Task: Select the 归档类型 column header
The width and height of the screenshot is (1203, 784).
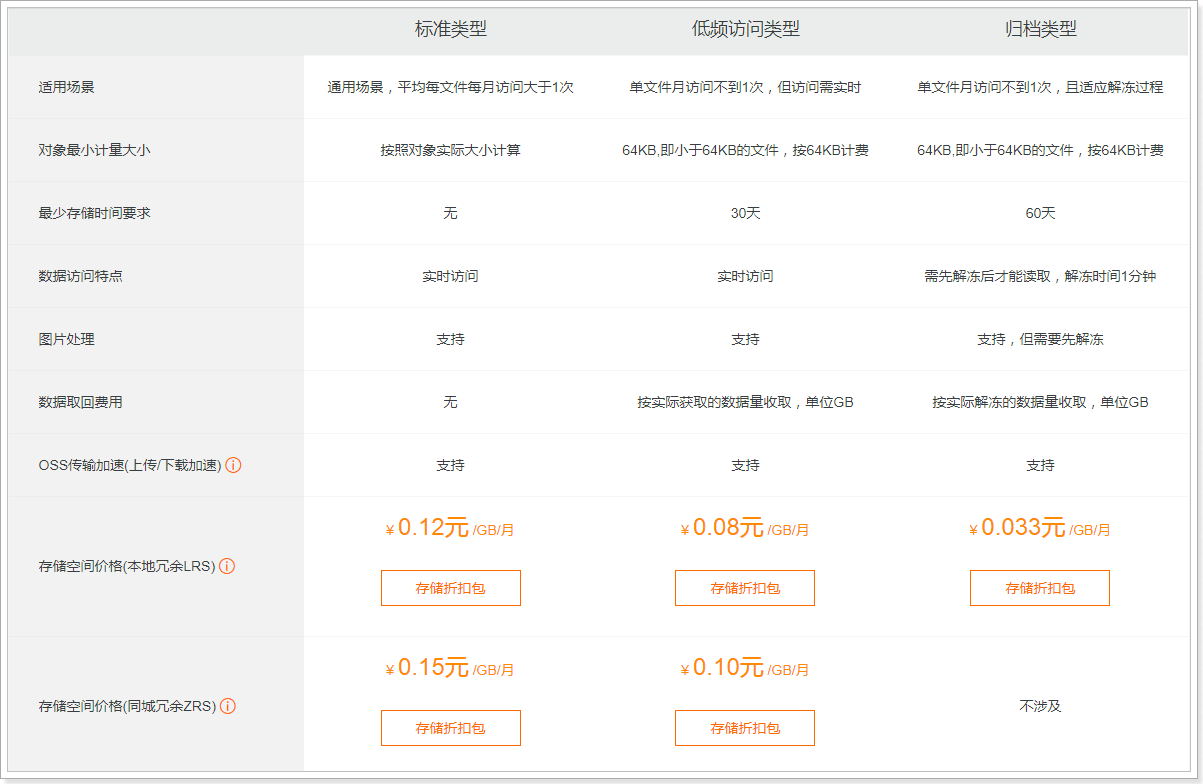Action: point(1040,29)
